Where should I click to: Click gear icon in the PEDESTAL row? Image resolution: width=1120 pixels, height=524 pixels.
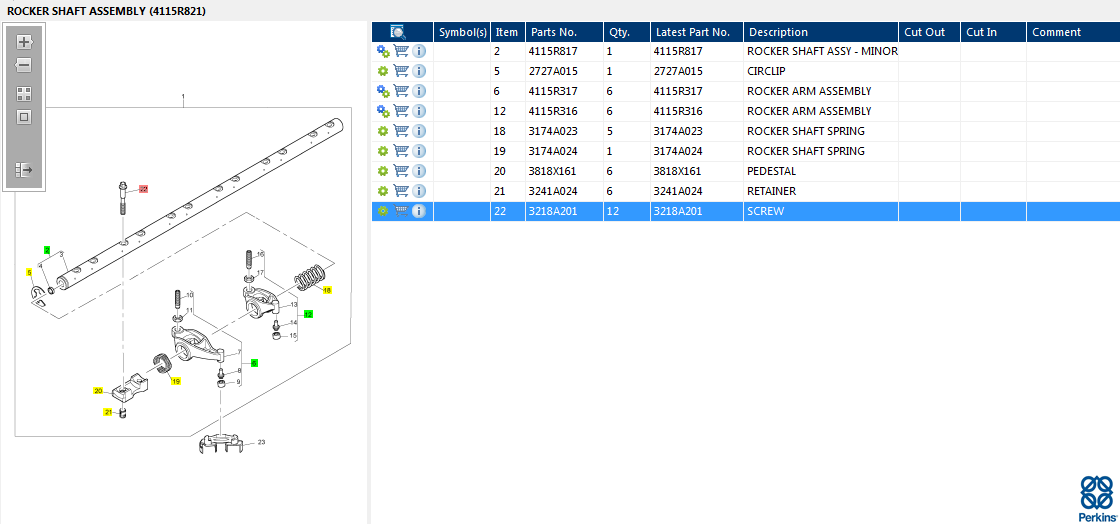pyautogui.click(x=383, y=171)
